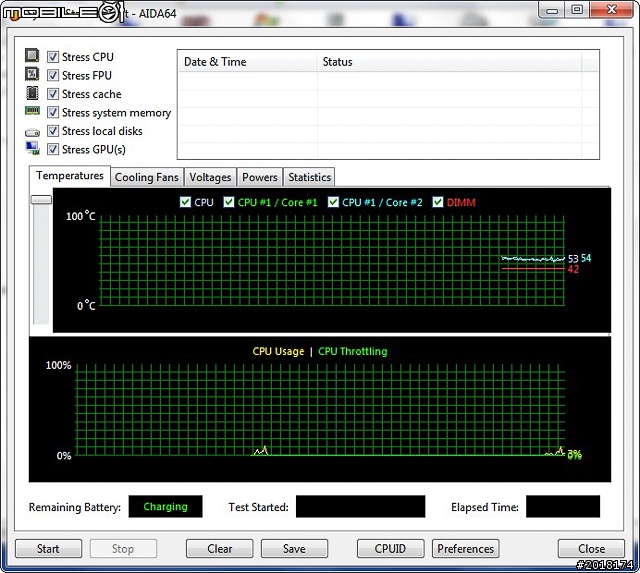The height and width of the screenshot is (573, 640).
Task: Click the monitor icon beside Stress GPU(s)
Action: pos(33,148)
